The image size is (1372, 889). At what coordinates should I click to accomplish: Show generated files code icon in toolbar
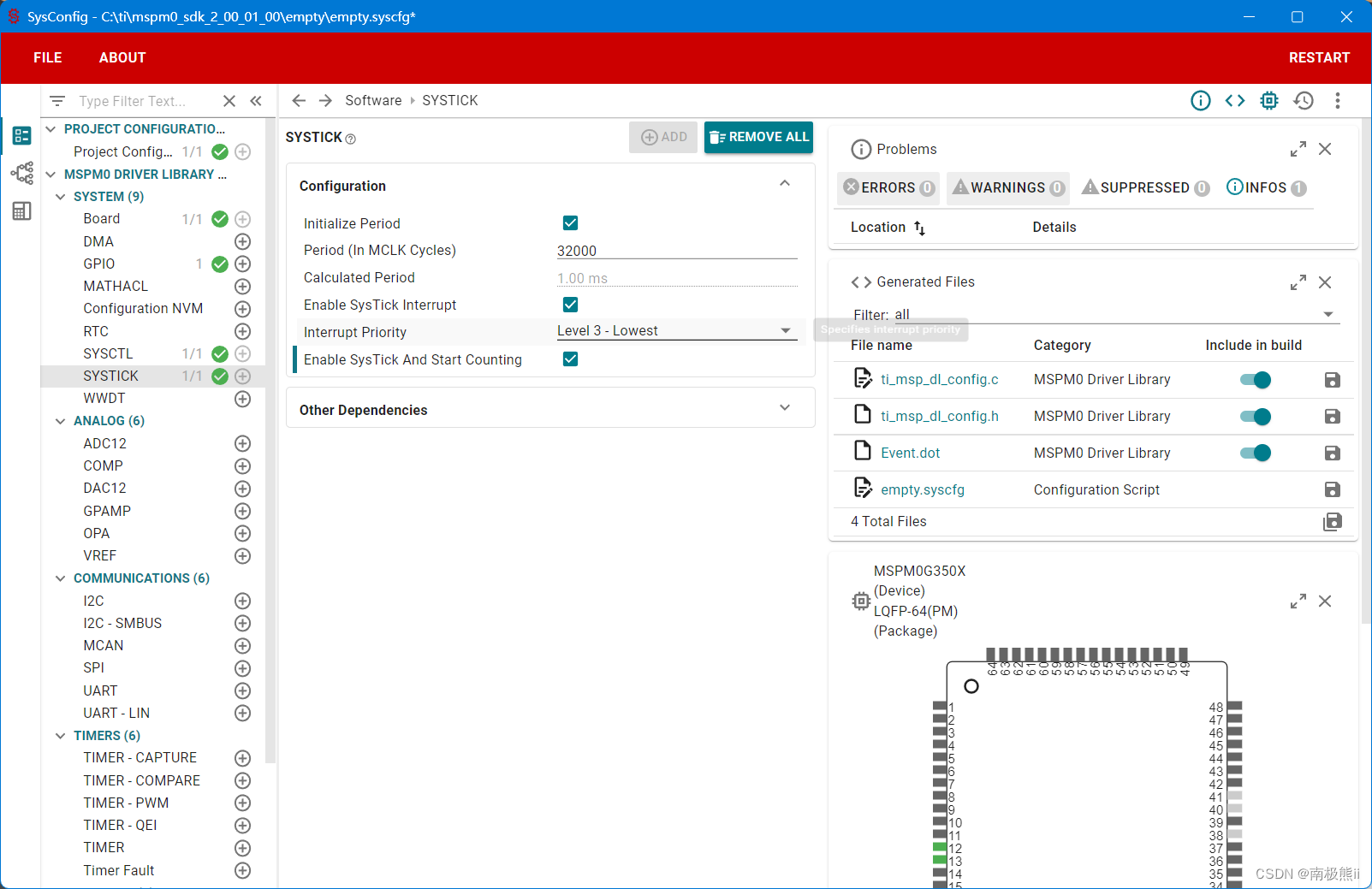coord(1235,101)
